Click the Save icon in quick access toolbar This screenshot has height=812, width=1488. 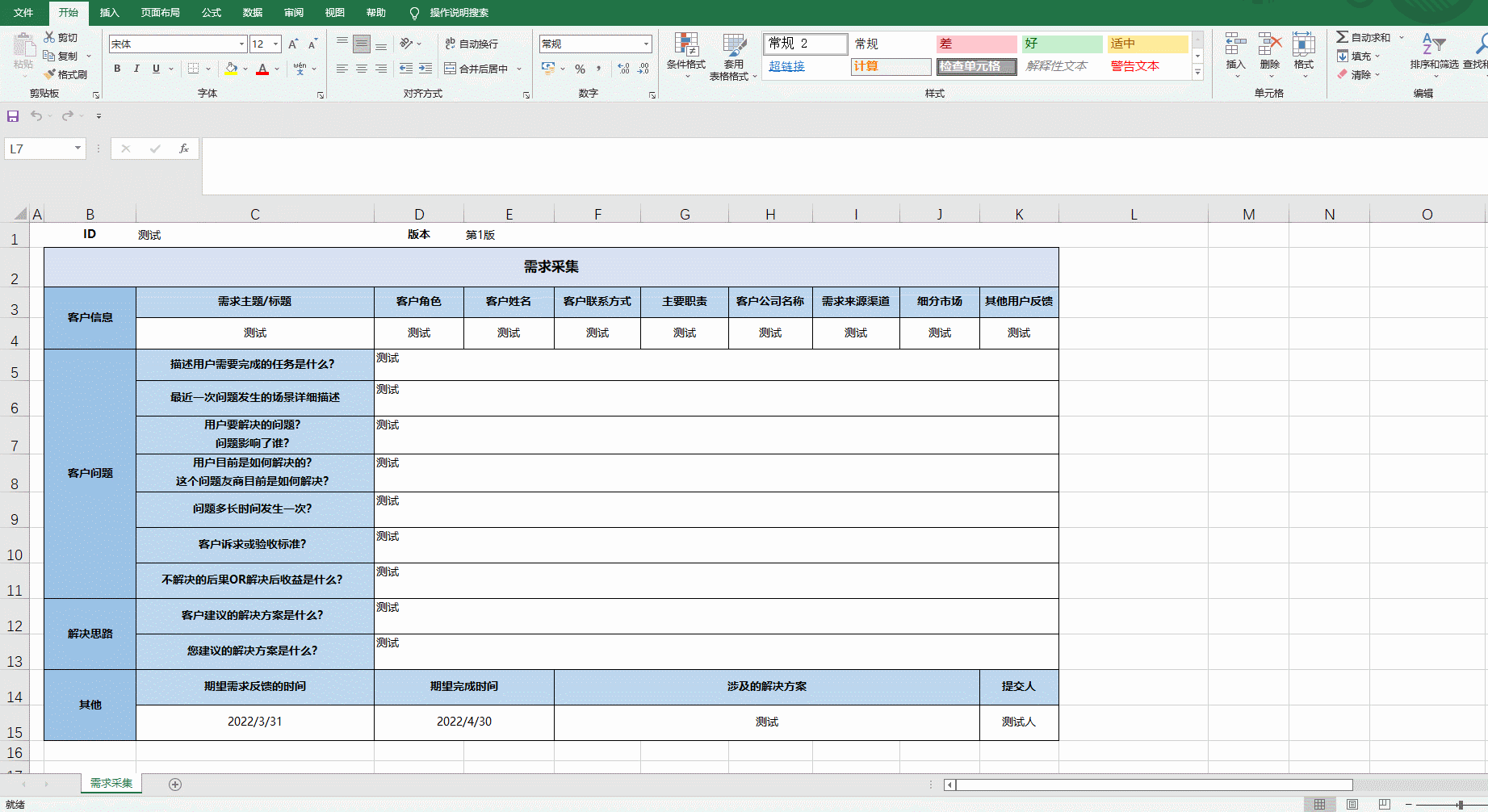click(13, 116)
